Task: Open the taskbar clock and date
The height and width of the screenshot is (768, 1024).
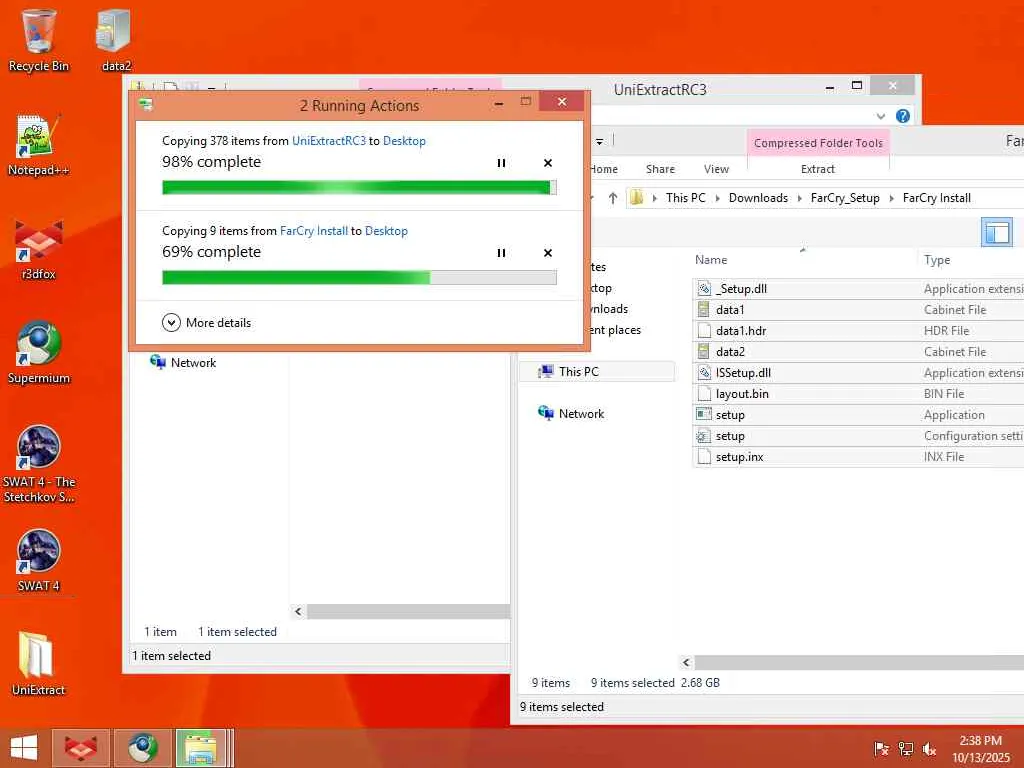Action: click(x=980, y=748)
